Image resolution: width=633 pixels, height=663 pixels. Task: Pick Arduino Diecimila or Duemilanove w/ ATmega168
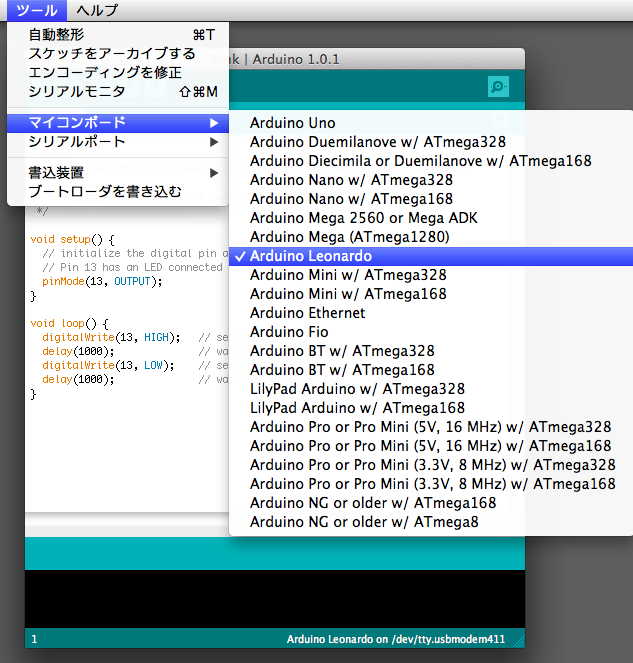coord(431,161)
